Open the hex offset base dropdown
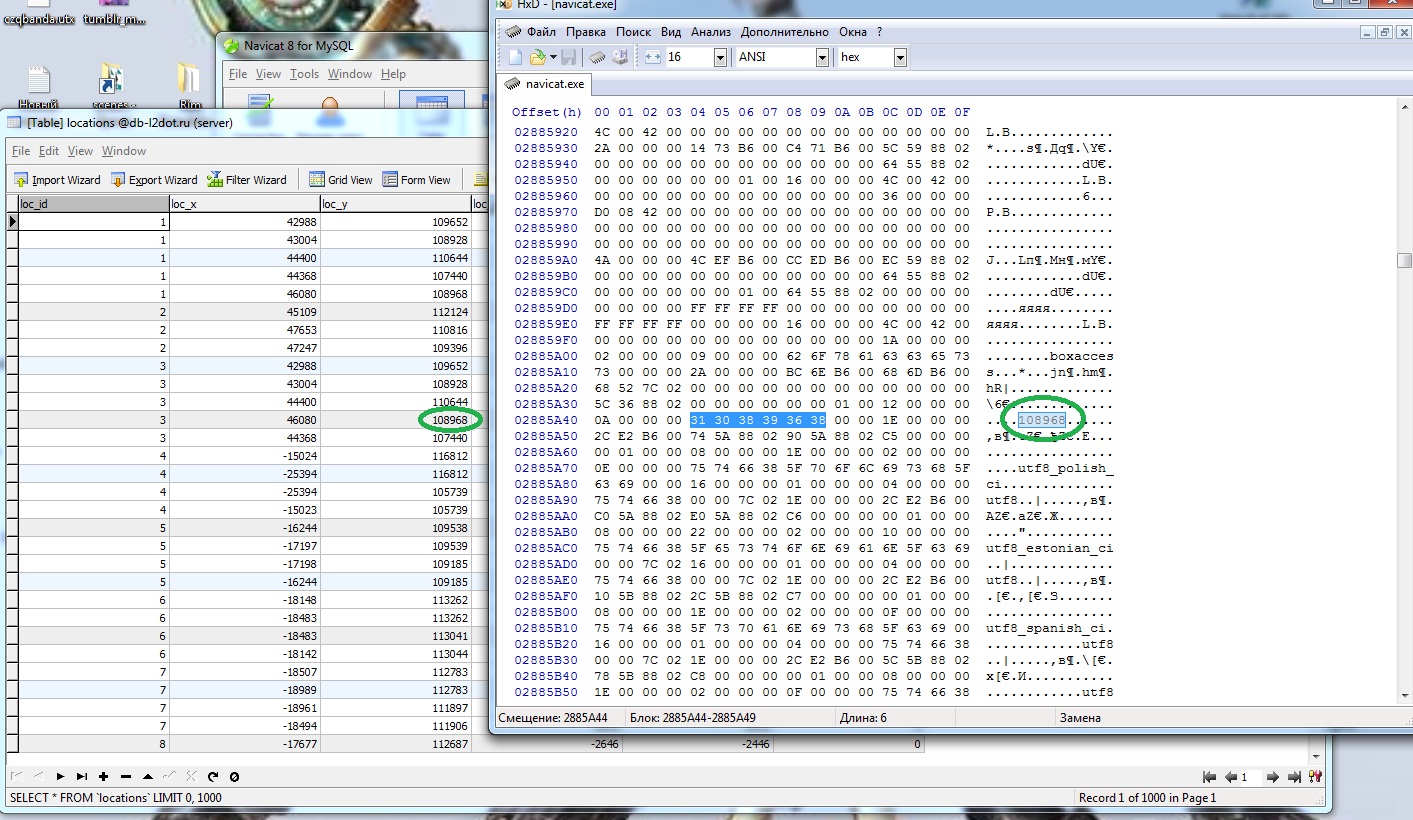This screenshot has width=1413, height=820. click(x=900, y=57)
